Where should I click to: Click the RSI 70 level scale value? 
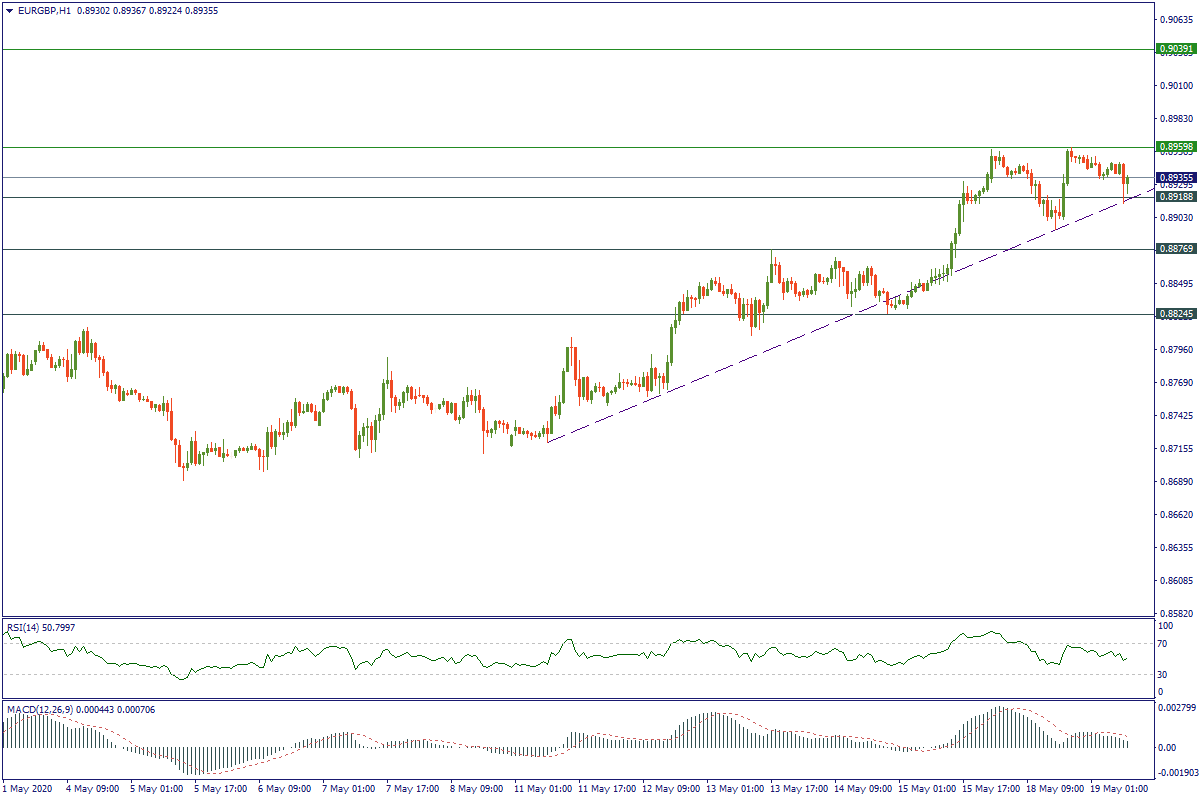pos(1163,644)
